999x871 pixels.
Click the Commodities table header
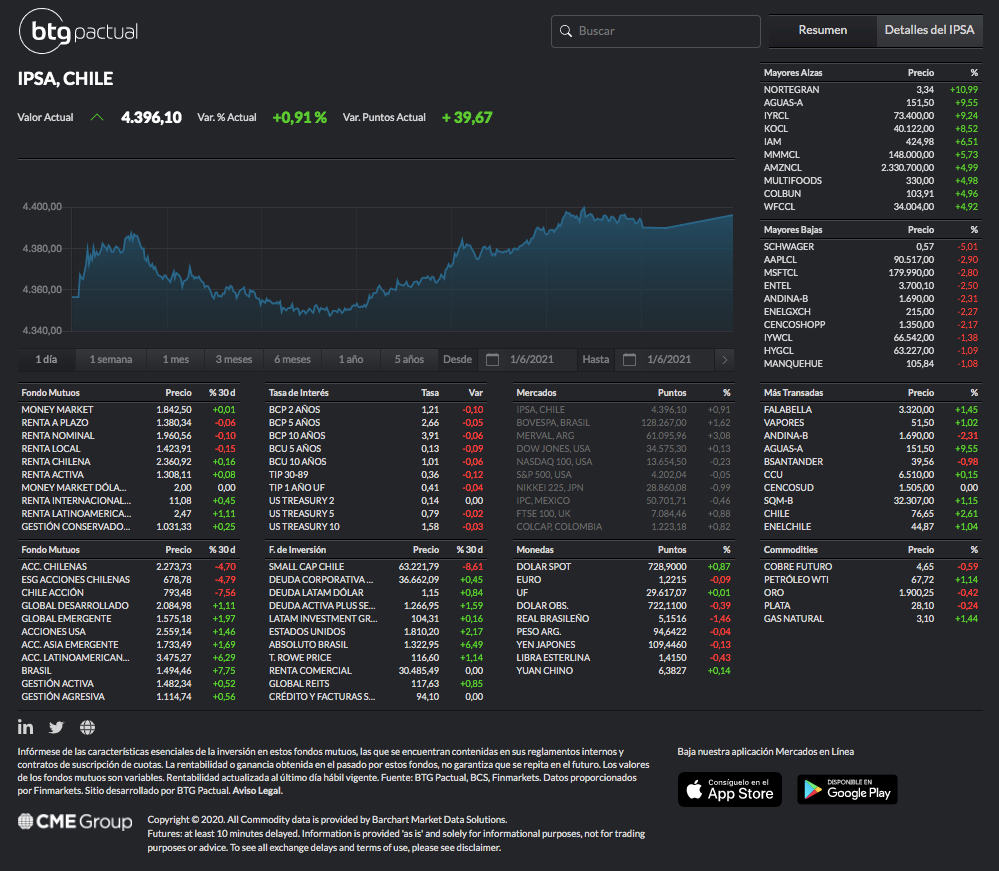[871, 549]
